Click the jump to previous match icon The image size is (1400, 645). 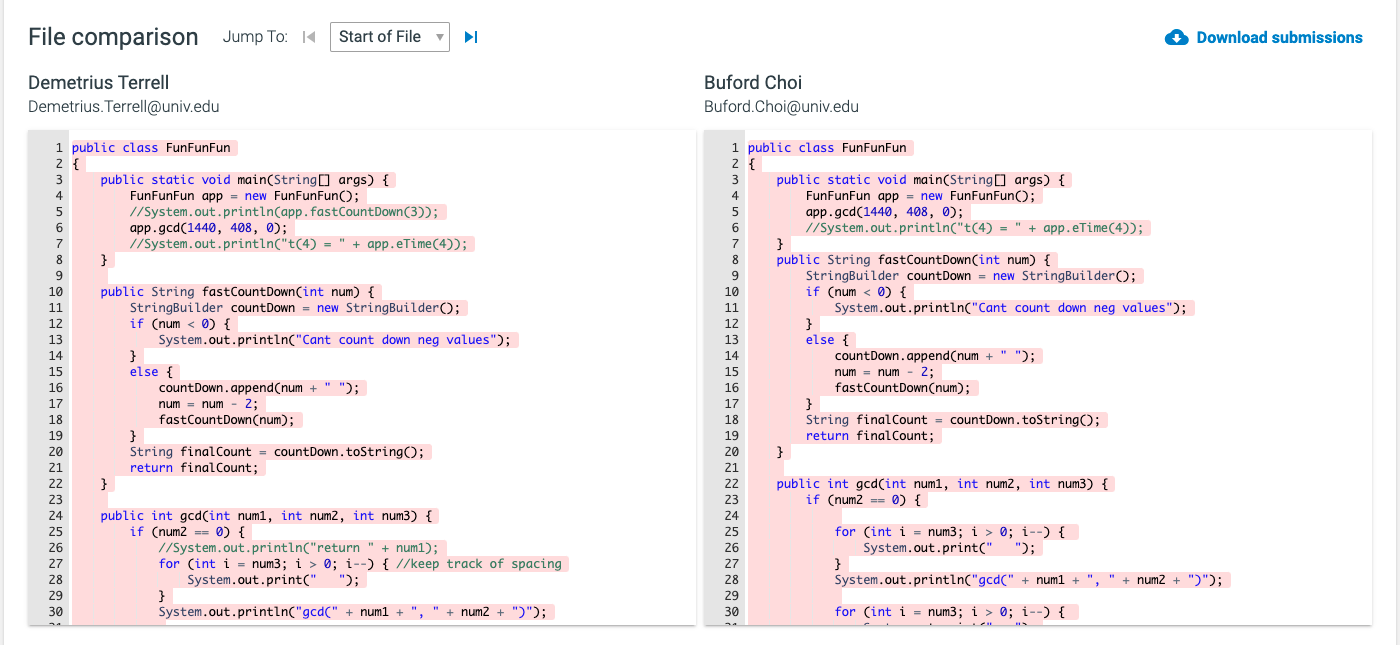(x=309, y=37)
